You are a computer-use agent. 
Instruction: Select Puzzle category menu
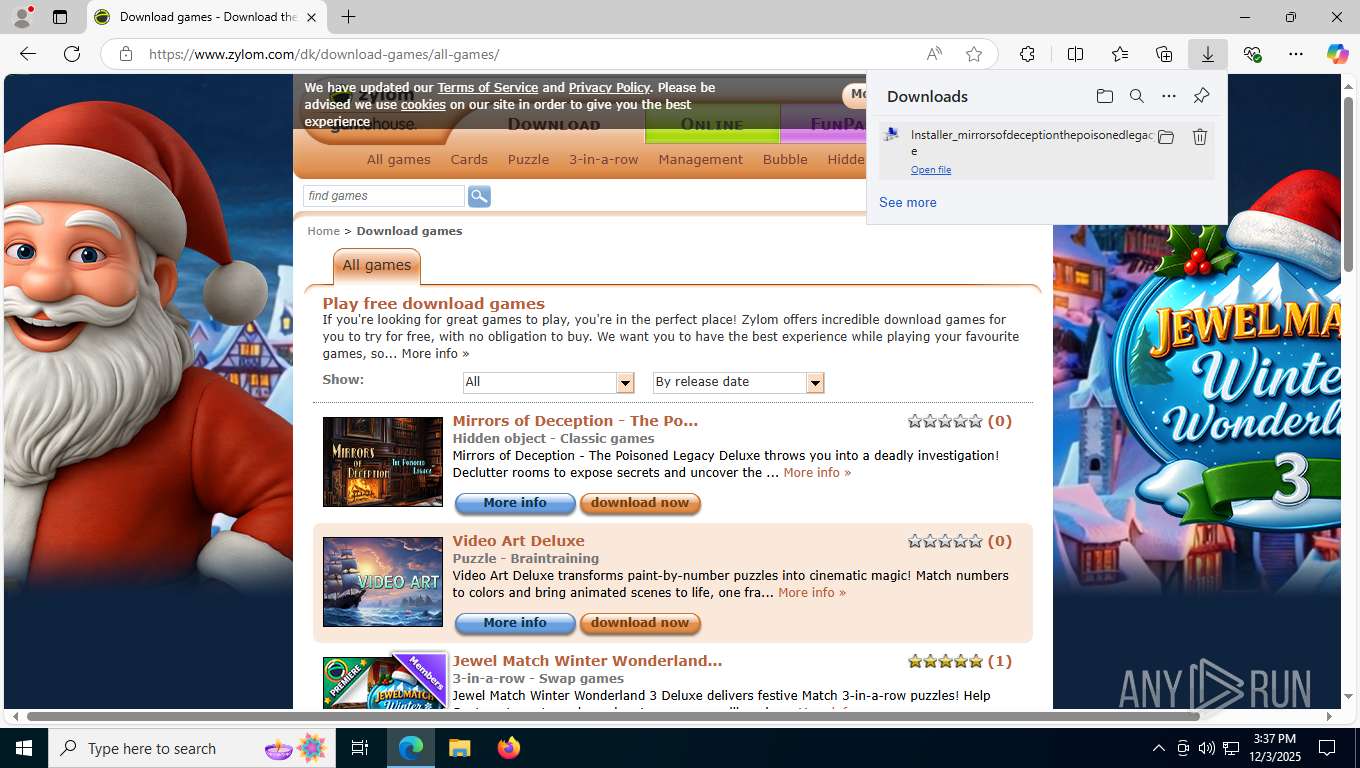[528, 159]
